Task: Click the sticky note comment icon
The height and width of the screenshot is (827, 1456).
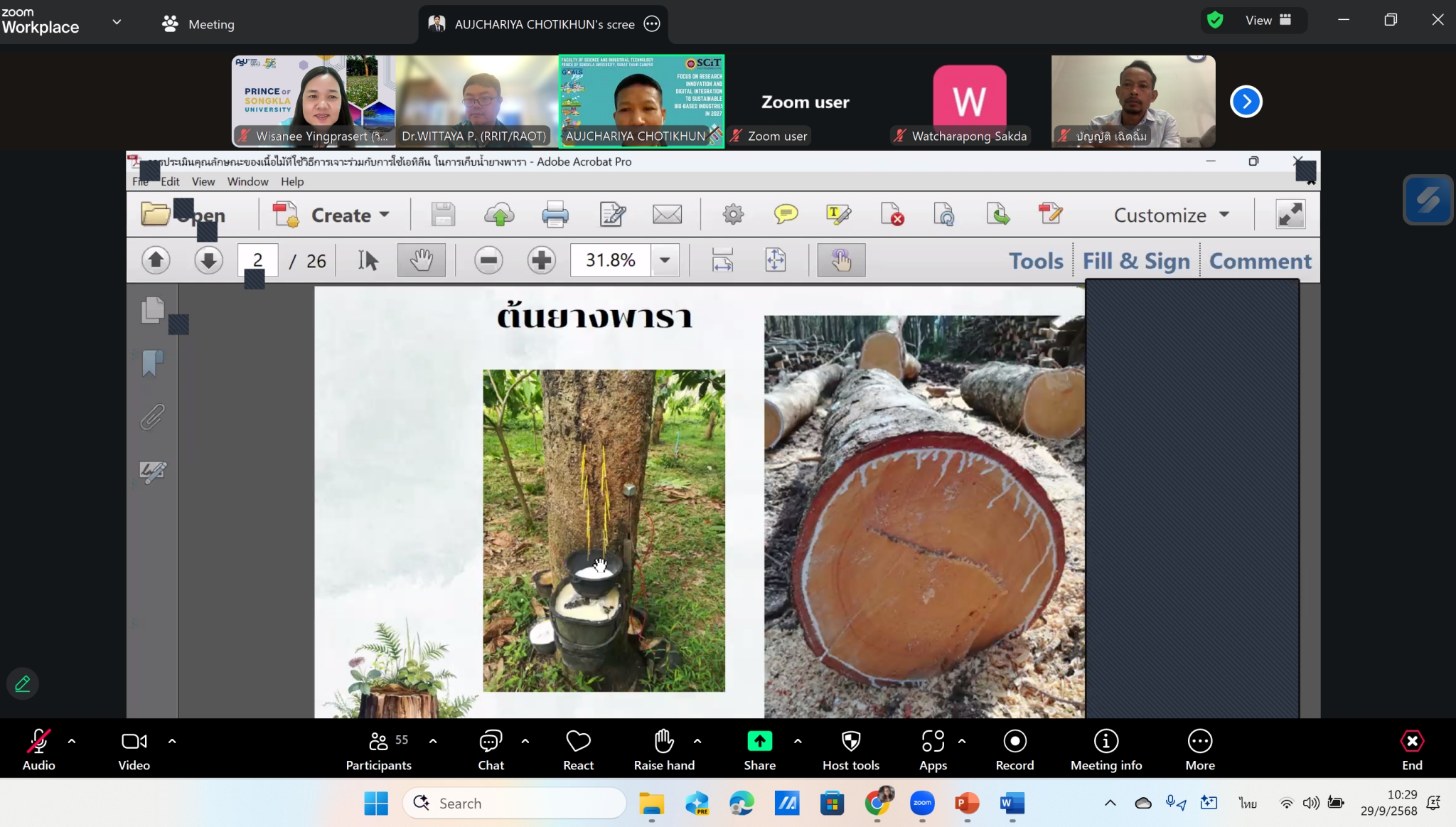Action: pyautogui.click(x=786, y=214)
